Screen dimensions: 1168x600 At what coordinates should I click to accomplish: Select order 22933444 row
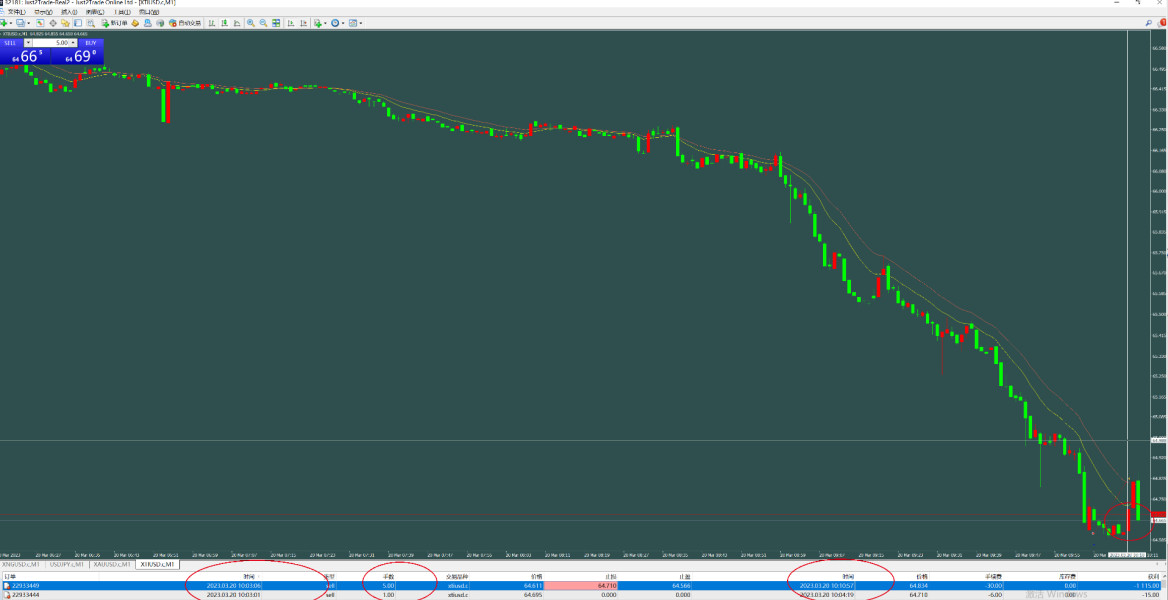point(584,595)
